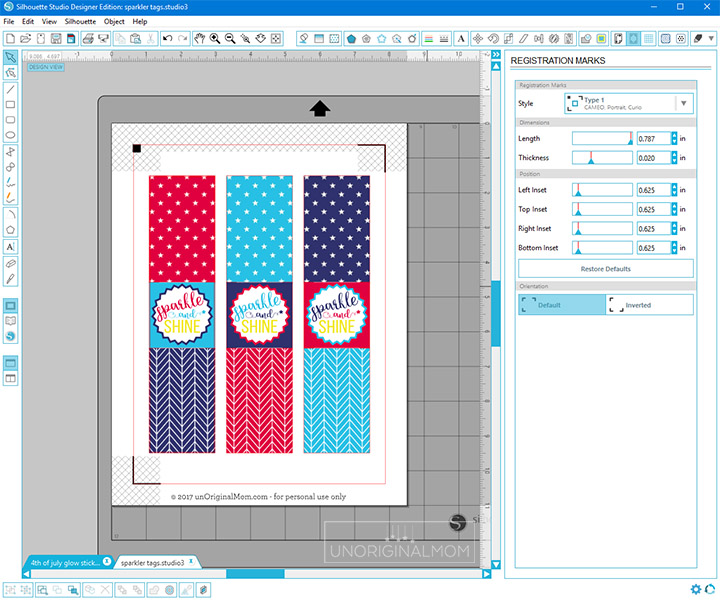
Task: Select the Text tool in left toolbar
Action: click(11, 247)
